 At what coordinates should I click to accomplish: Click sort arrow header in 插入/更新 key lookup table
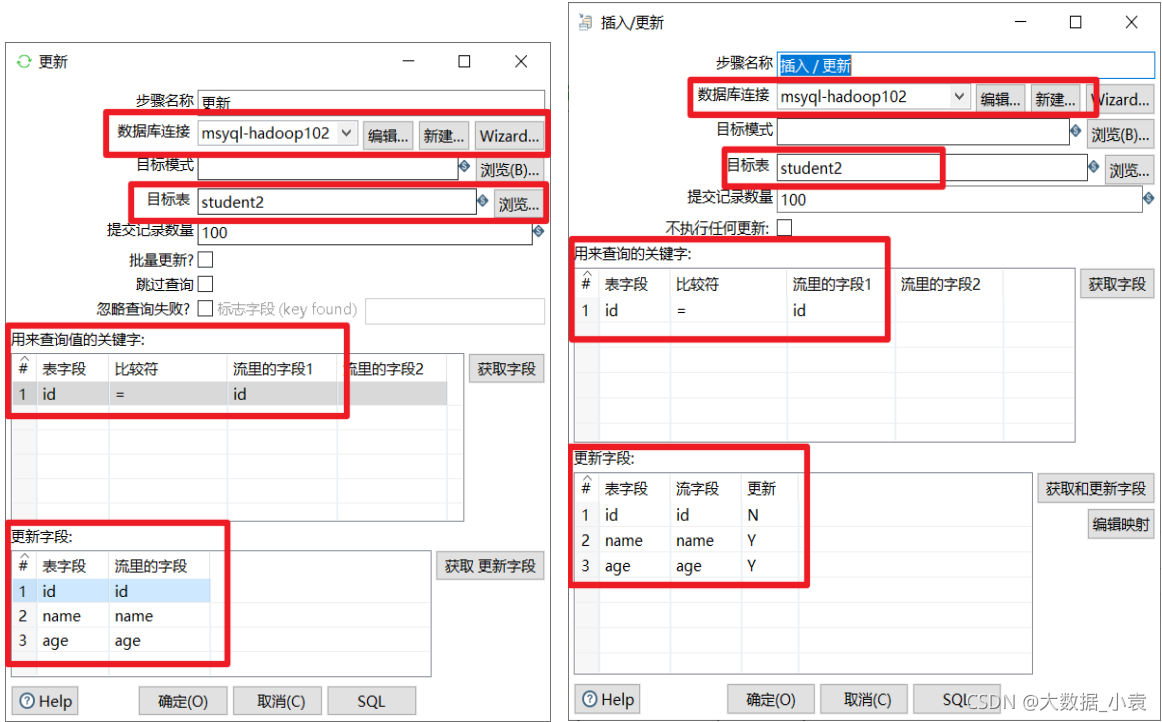(x=587, y=274)
